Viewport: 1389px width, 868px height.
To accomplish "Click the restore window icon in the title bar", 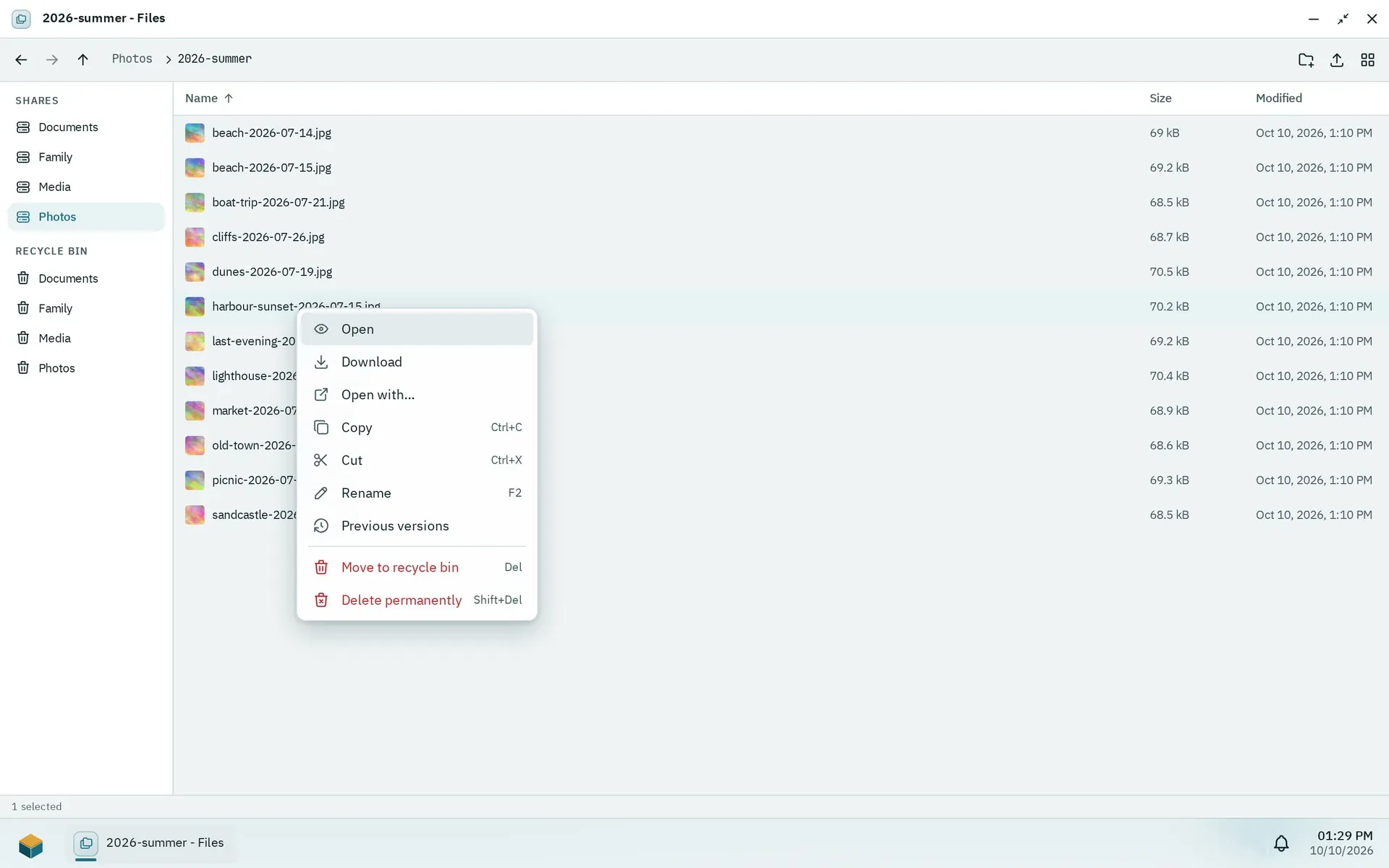I will click(x=1343, y=19).
